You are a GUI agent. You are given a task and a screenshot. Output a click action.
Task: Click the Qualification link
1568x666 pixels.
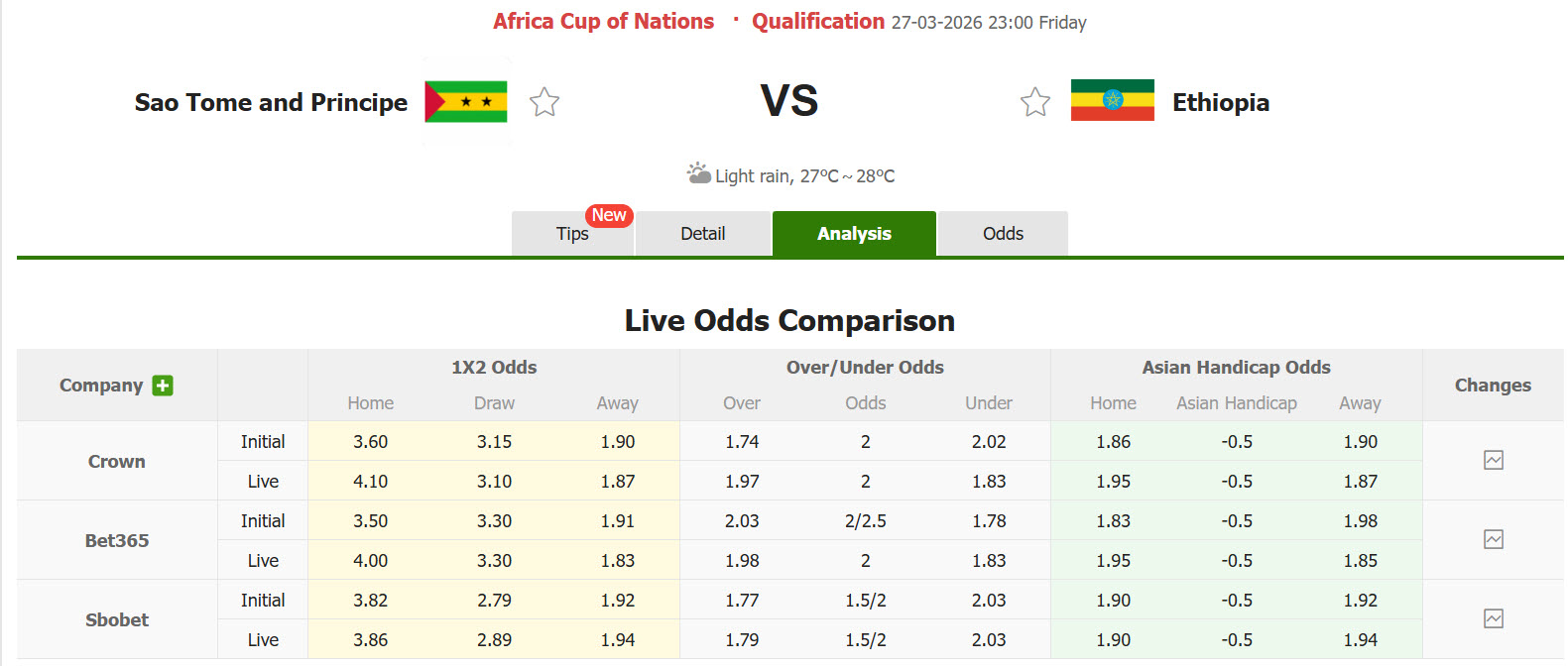[818, 21]
